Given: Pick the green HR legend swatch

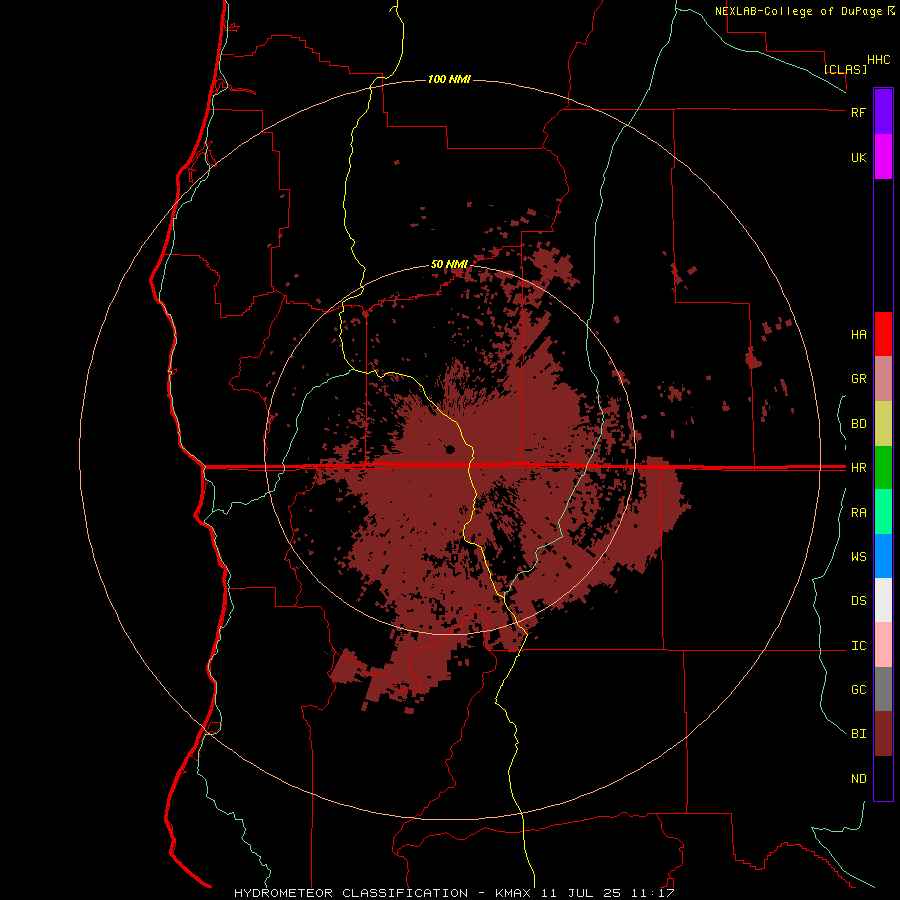Looking at the screenshot, I should [x=883, y=467].
